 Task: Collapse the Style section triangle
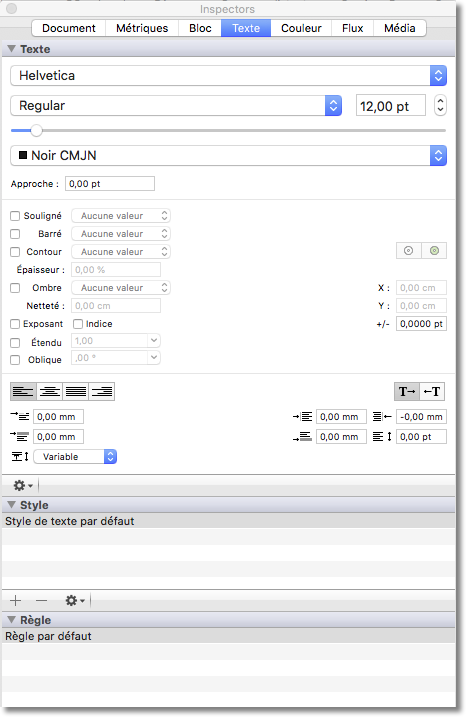(x=11, y=505)
